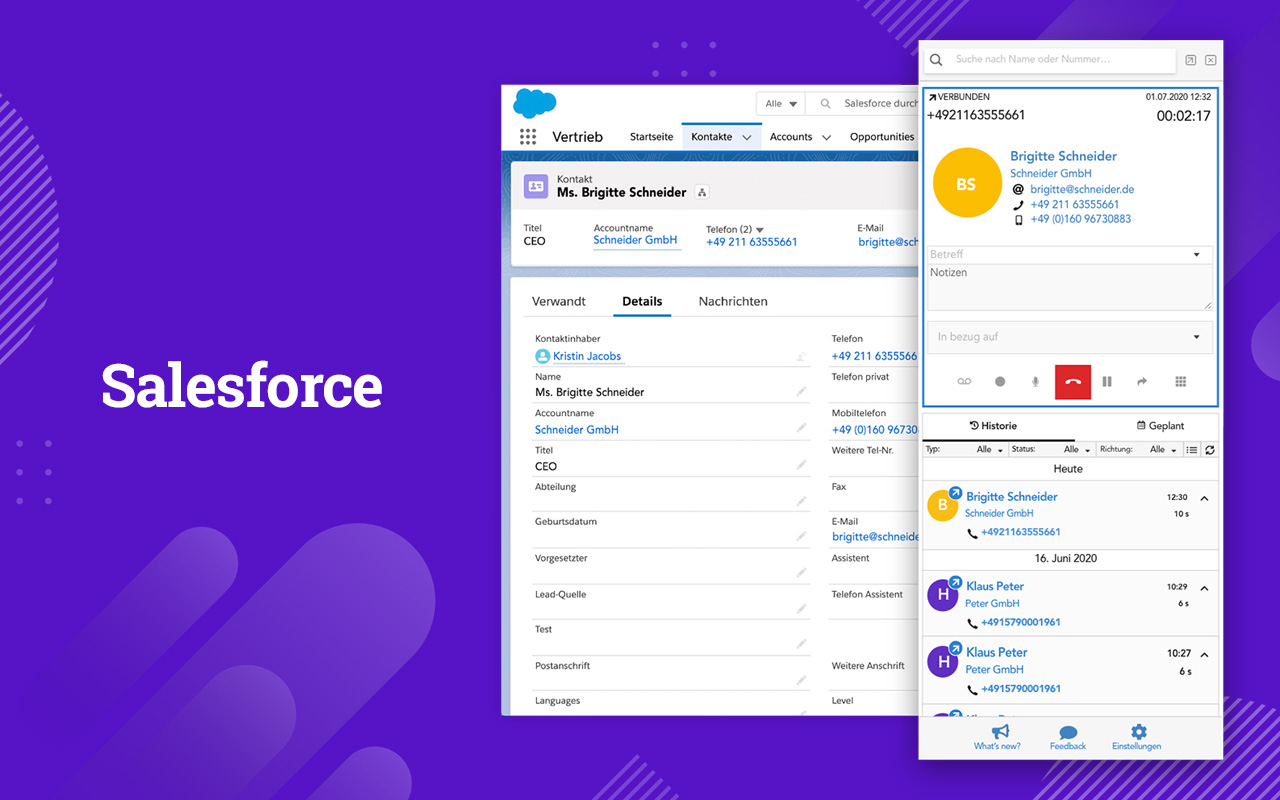
Task: Edit the Abteilung field pencil icon
Action: point(801,501)
